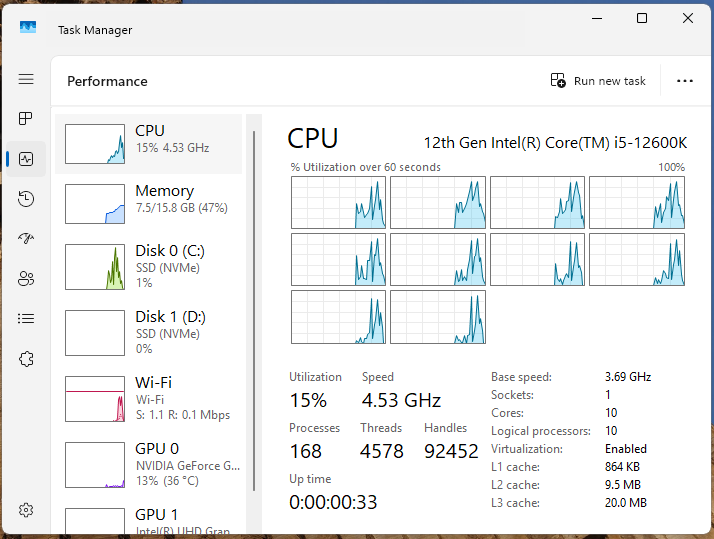Open the Startup apps page icon

point(26,239)
